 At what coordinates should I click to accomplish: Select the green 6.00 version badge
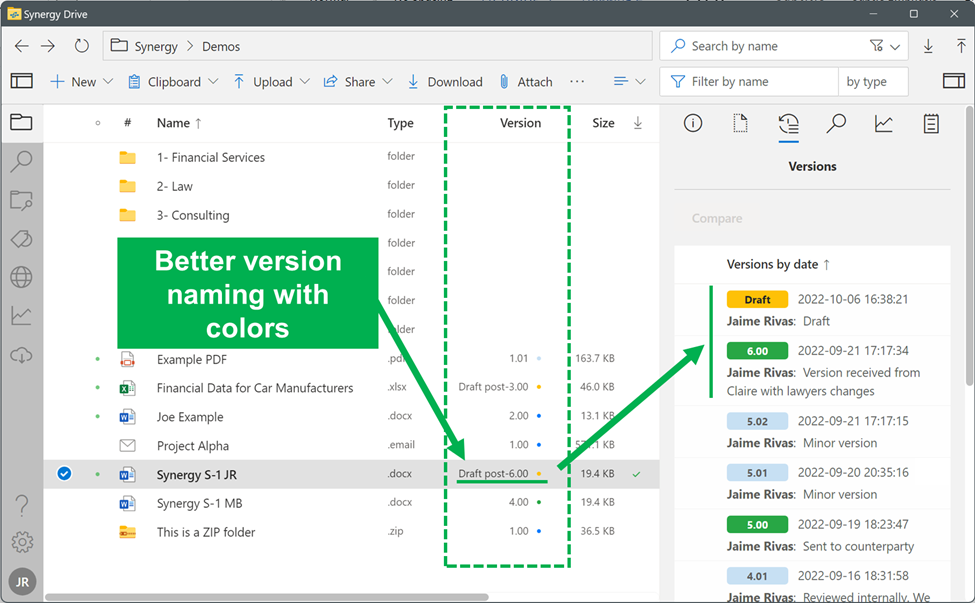pos(757,351)
